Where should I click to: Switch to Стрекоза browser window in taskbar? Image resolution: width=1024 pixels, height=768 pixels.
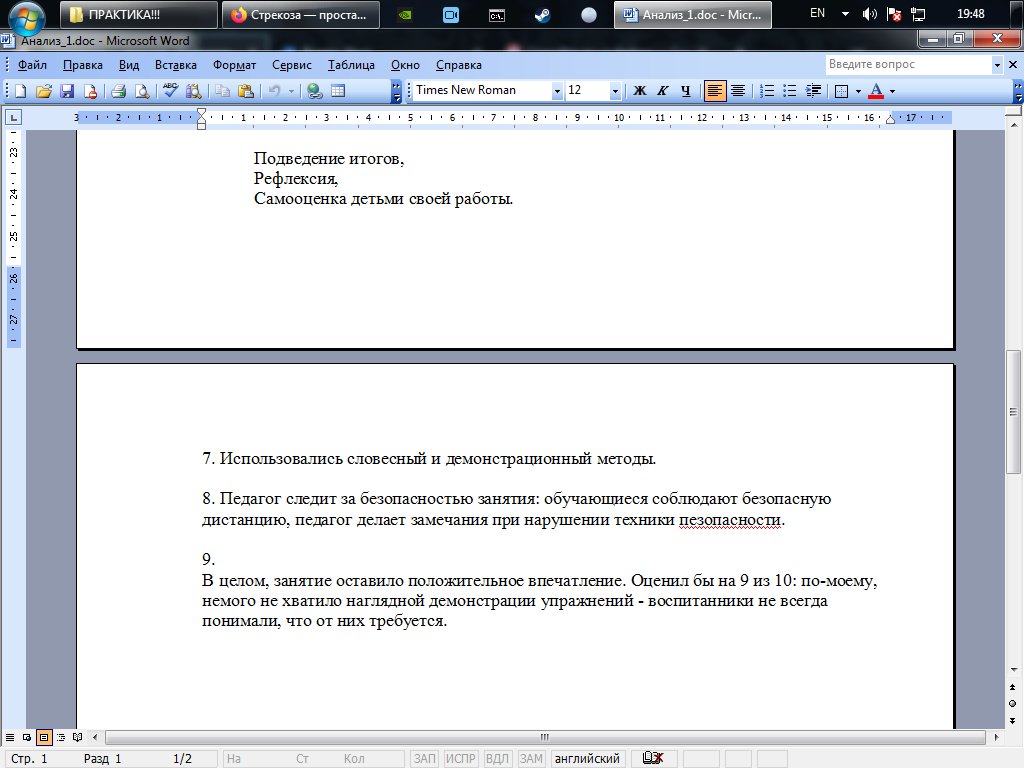(x=300, y=14)
